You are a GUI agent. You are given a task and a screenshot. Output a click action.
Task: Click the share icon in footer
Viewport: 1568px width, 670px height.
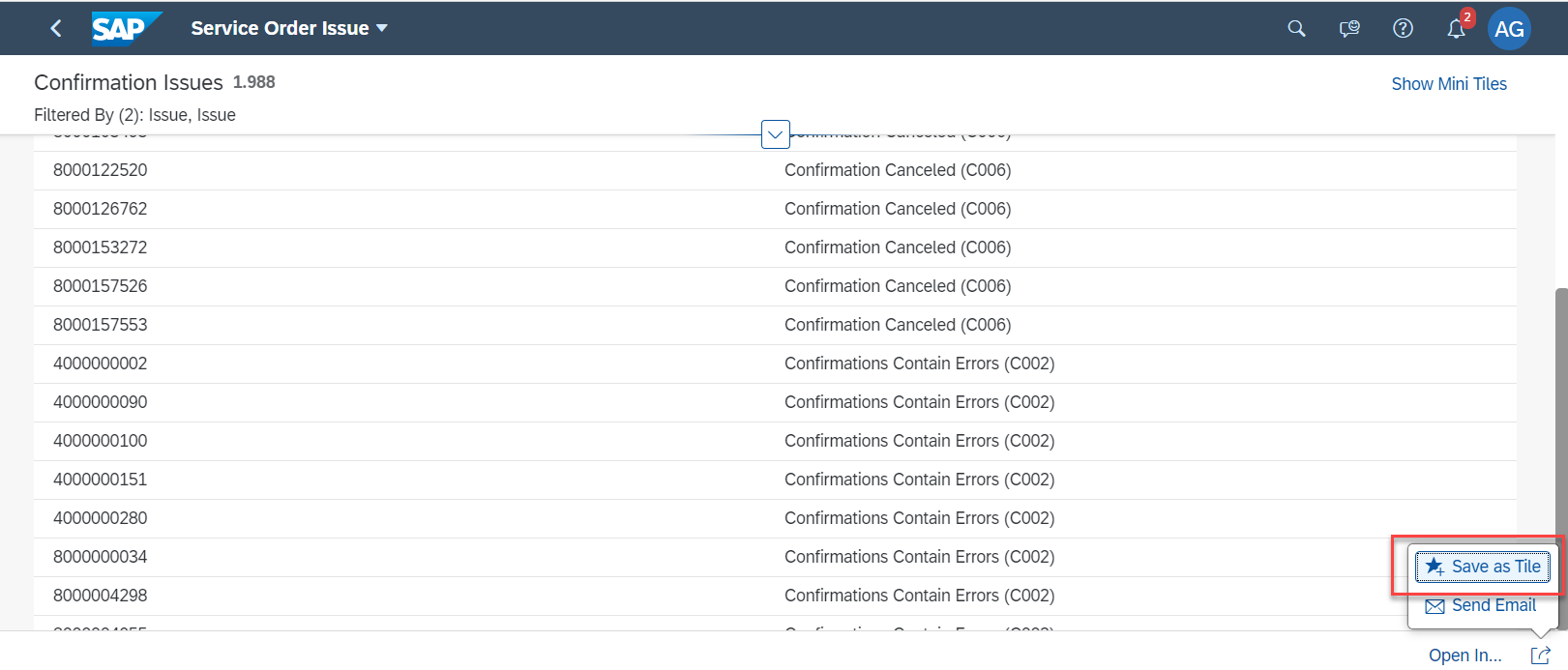click(x=1540, y=655)
